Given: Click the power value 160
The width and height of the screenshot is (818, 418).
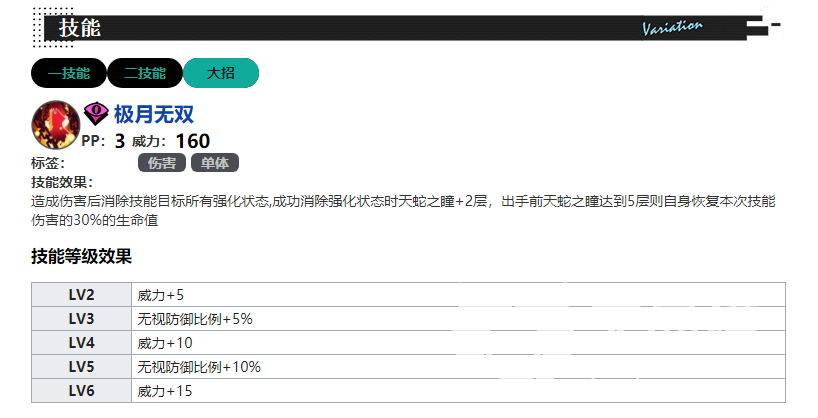Looking at the screenshot, I should (x=192, y=141).
